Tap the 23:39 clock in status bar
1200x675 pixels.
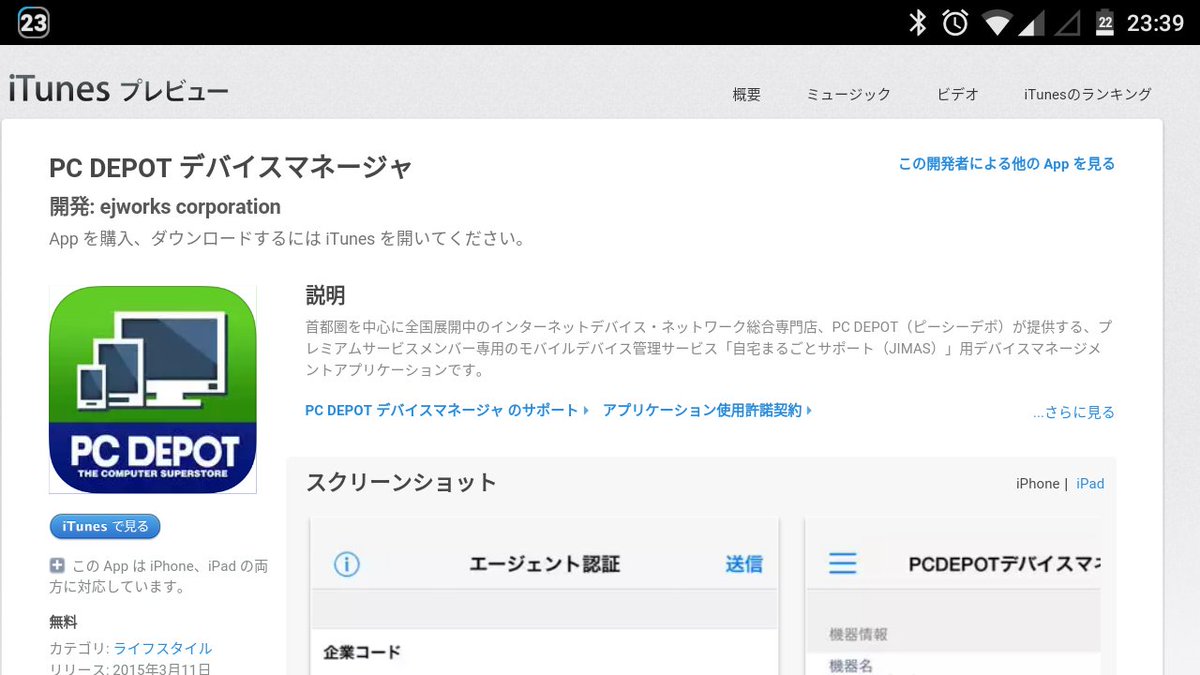pos(1155,22)
